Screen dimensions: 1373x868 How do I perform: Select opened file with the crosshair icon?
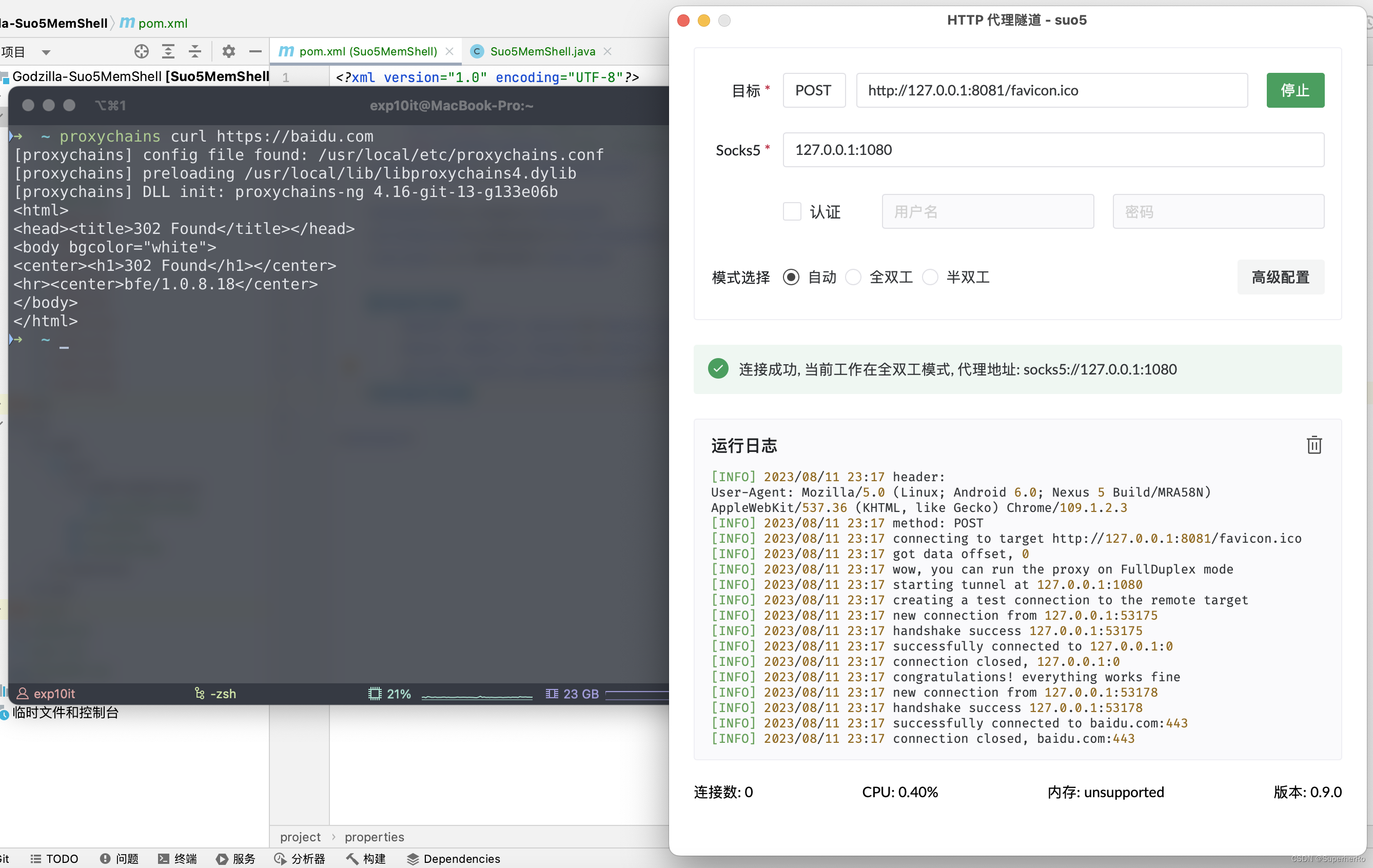click(142, 51)
